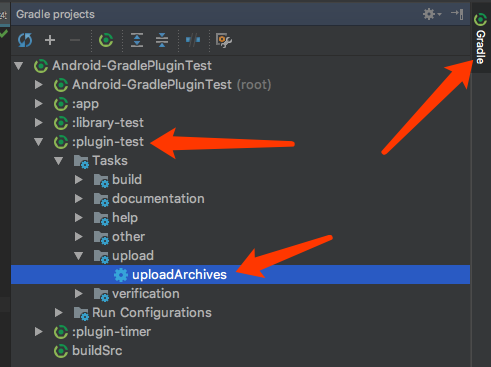Screen dimensions: 491x367
Task: Expand the :library-test module
Action: pyautogui.click(x=39, y=123)
